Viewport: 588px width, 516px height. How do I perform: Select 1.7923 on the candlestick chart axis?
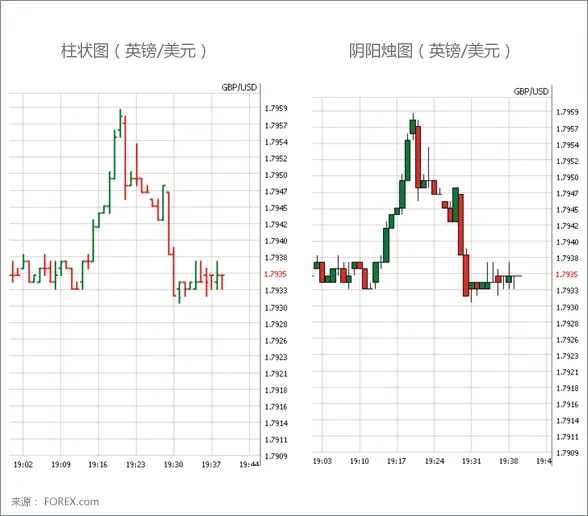[567, 356]
